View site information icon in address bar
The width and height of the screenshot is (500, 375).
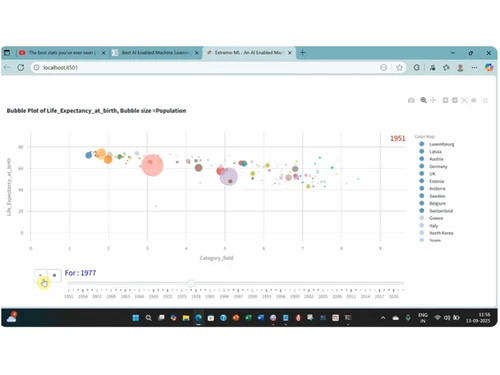[36, 67]
